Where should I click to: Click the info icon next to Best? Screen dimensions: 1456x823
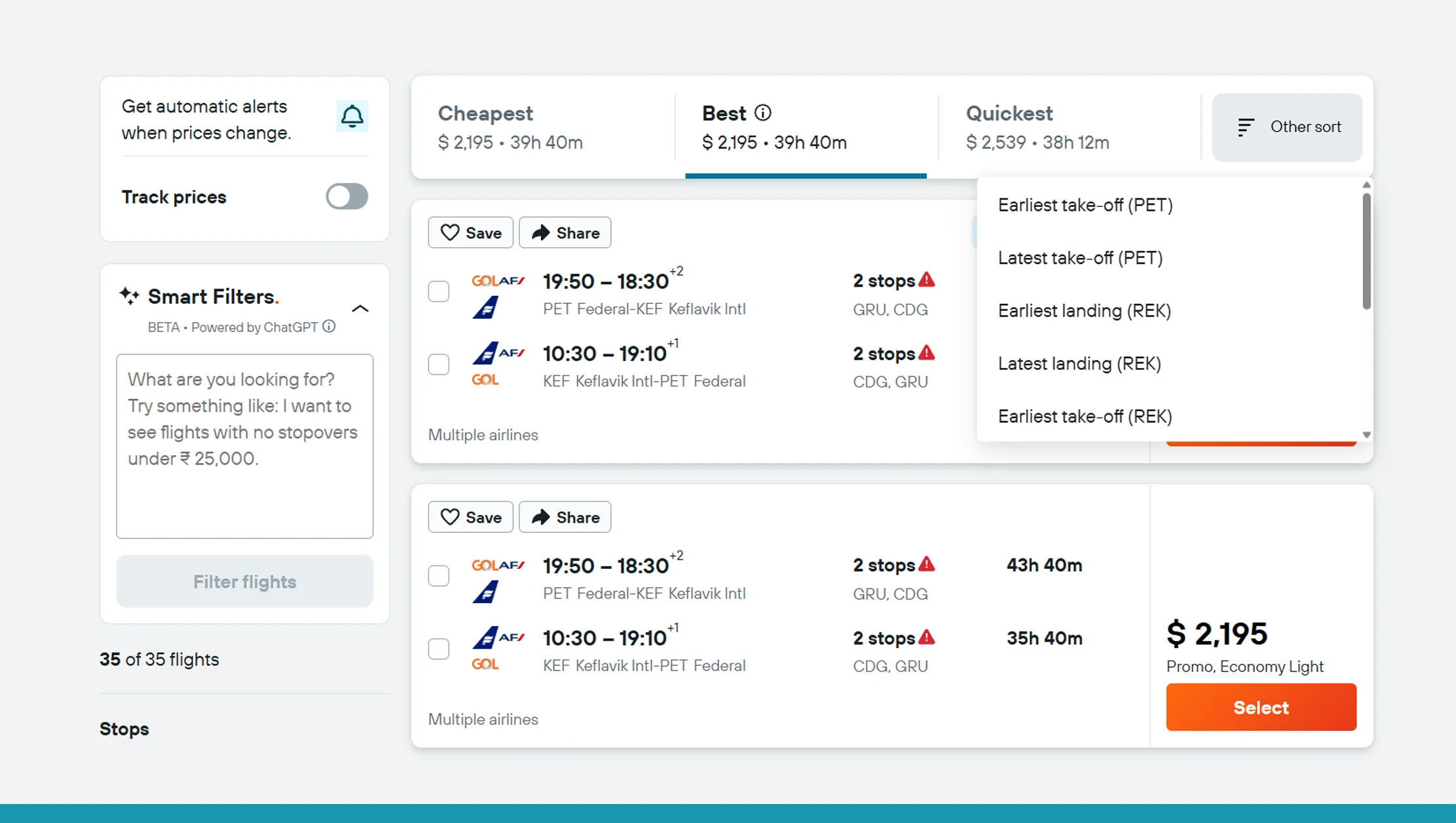tap(764, 113)
